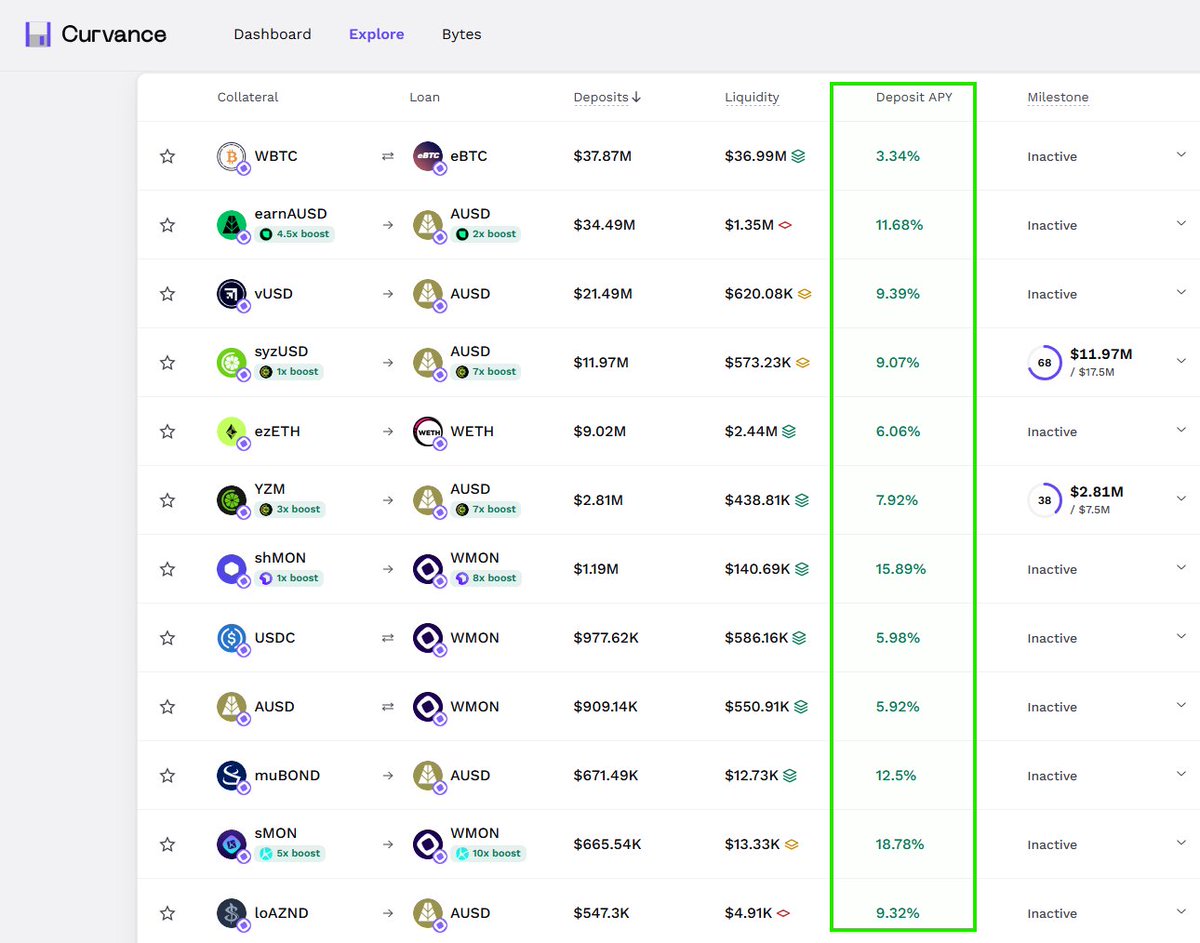Click the Curvance logo
Image resolution: width=1200 pixels, height=943 pixels.
96,34
